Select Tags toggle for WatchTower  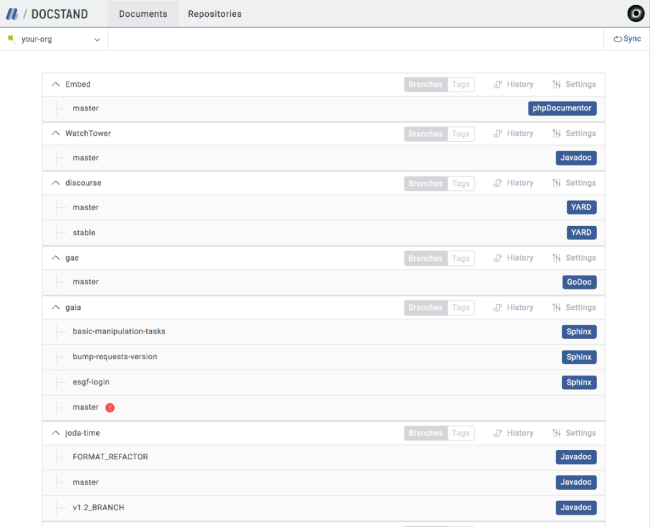pyautogui.click(x=461, y=134)
